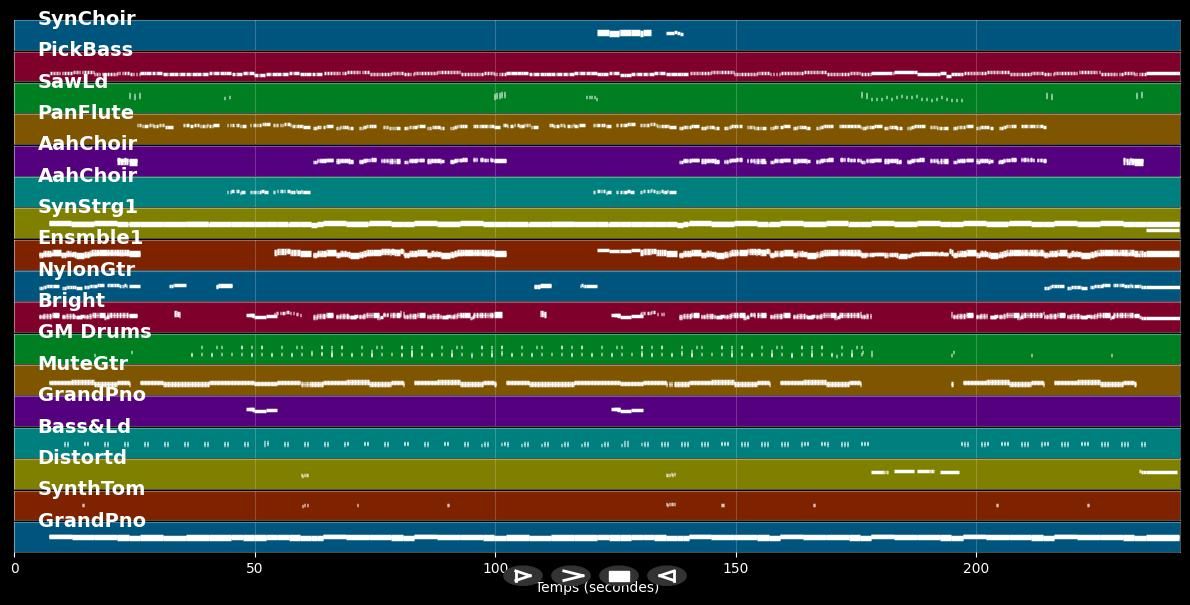1190x605 pixels.
Task: Select the NylonGtr track label
Action: 86,270
